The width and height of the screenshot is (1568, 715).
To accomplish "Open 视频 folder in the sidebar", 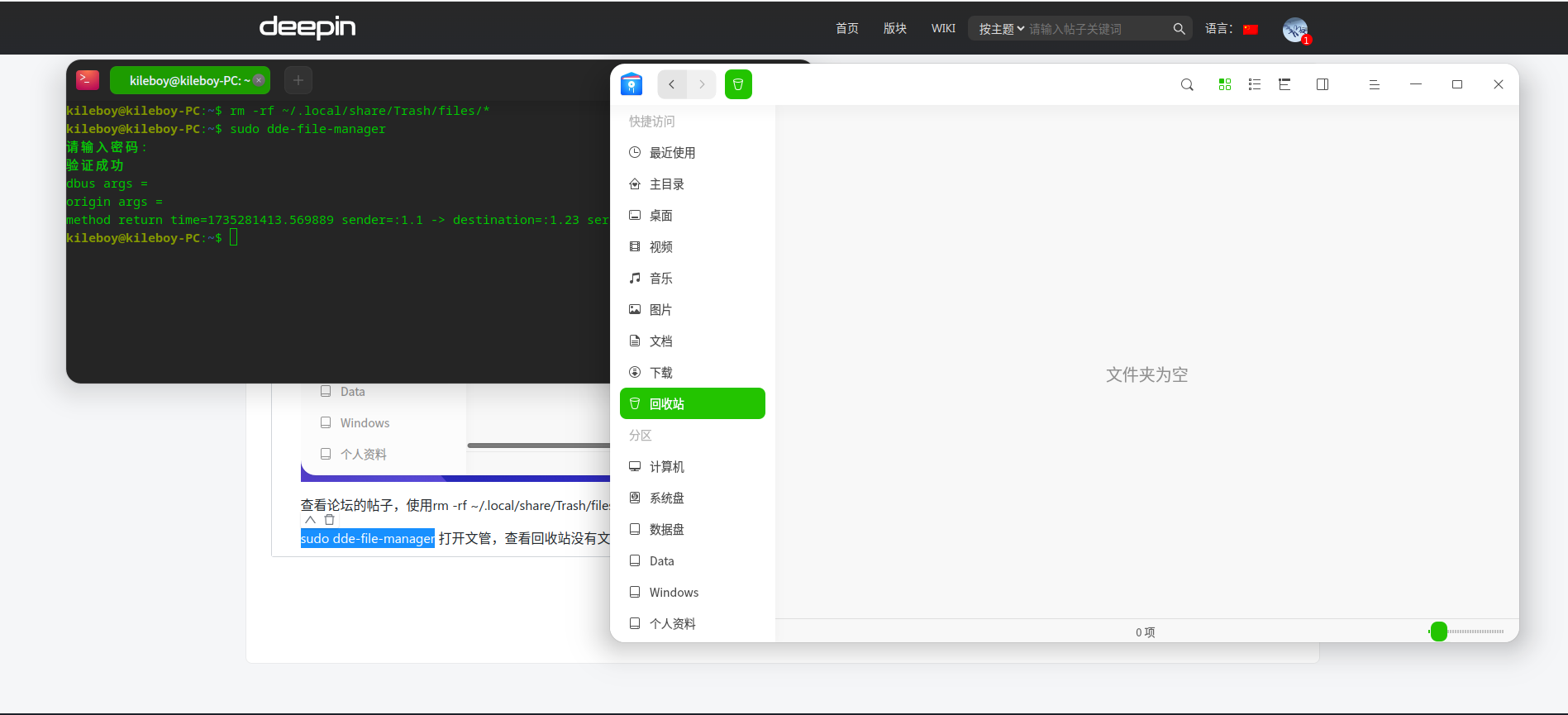I will [x=693, y=246].
